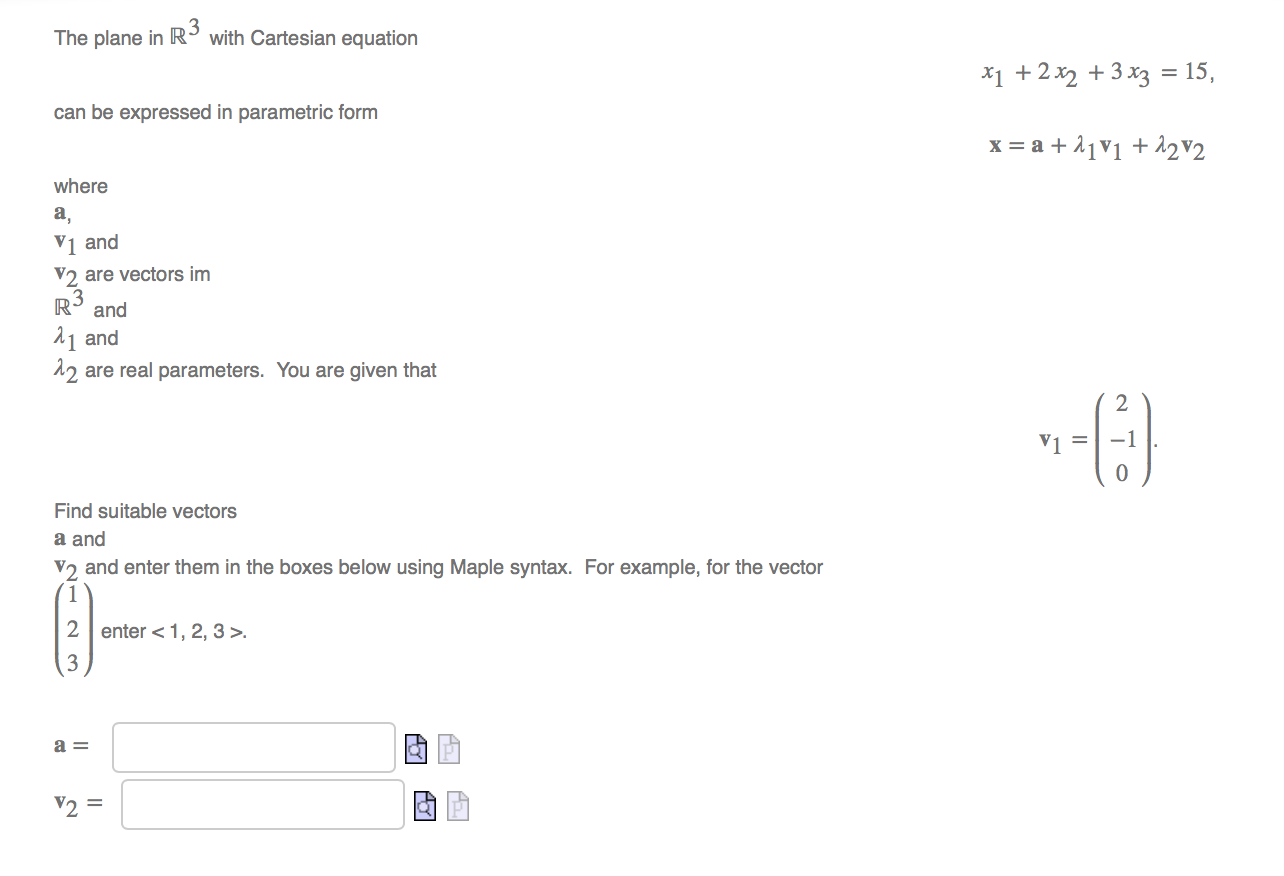The image size is (1284, 876).
Task: Click inside the v2 answer input box
Action: click(x=262, y=804)
